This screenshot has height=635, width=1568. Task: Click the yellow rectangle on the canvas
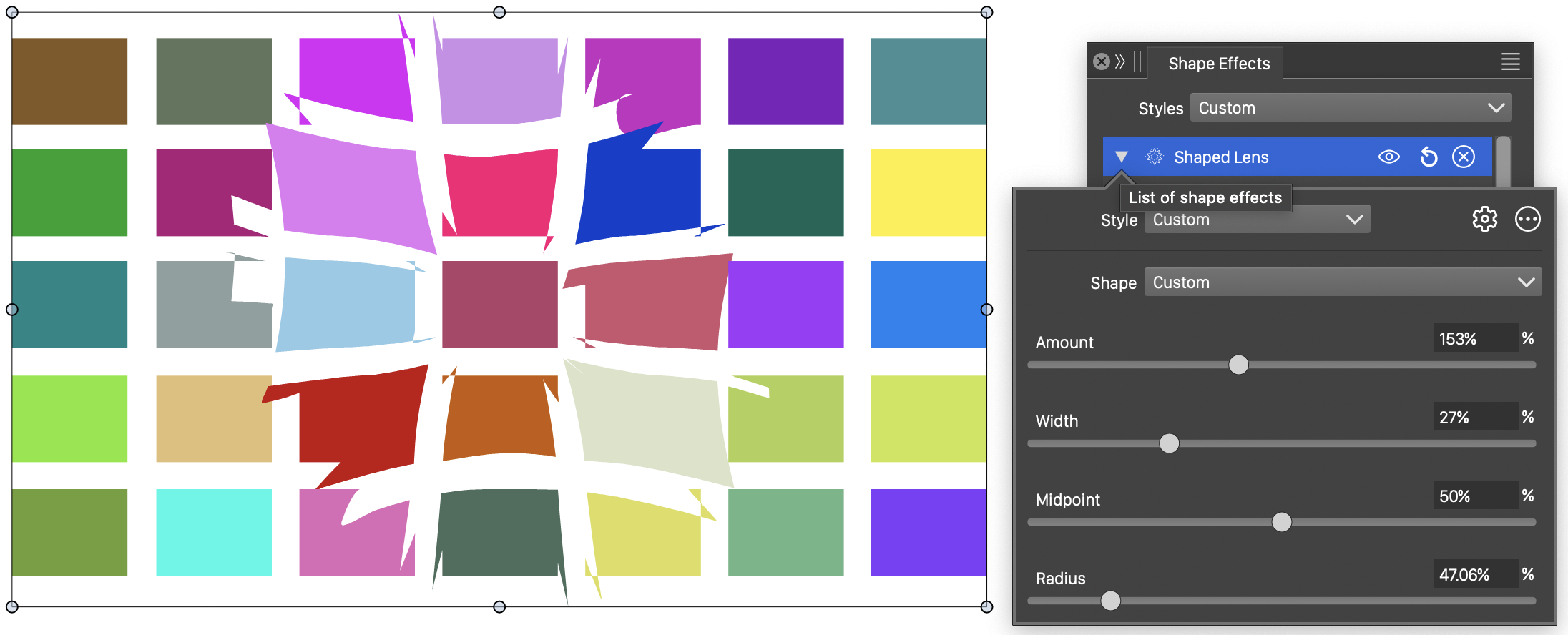[x=928, y=192]
